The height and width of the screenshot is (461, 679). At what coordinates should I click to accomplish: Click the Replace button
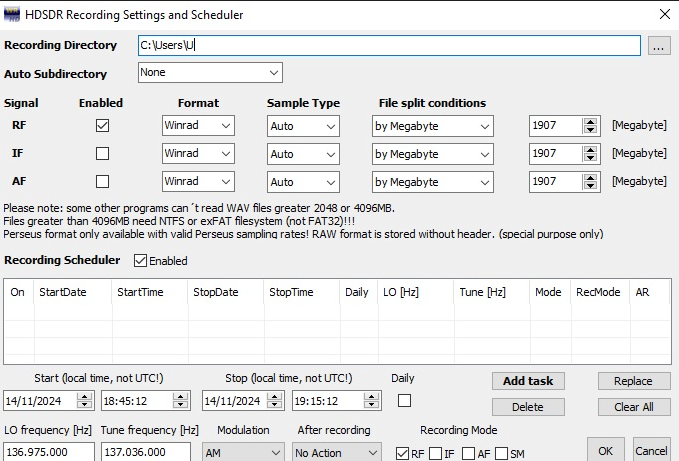coord(634,381)
